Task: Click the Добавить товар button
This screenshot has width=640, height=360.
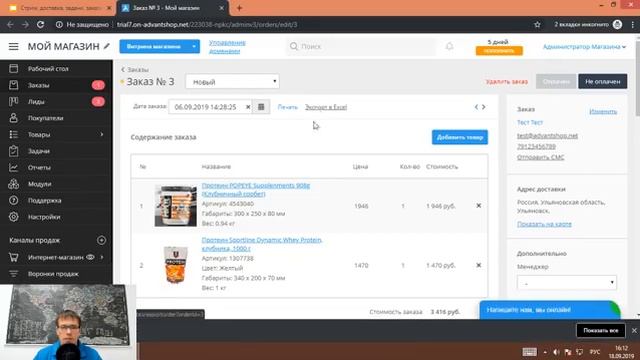Action: tap(460, 137)
